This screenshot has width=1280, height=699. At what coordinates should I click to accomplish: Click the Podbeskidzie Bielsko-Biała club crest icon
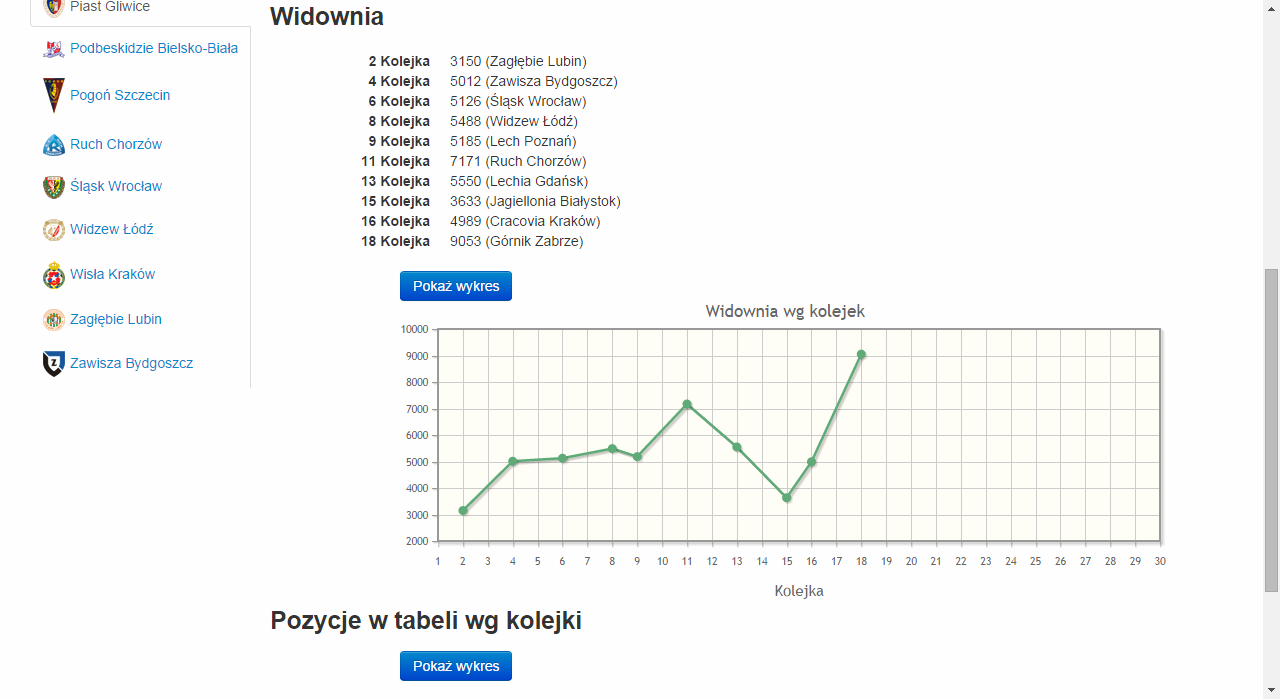(x=54, y=49)
